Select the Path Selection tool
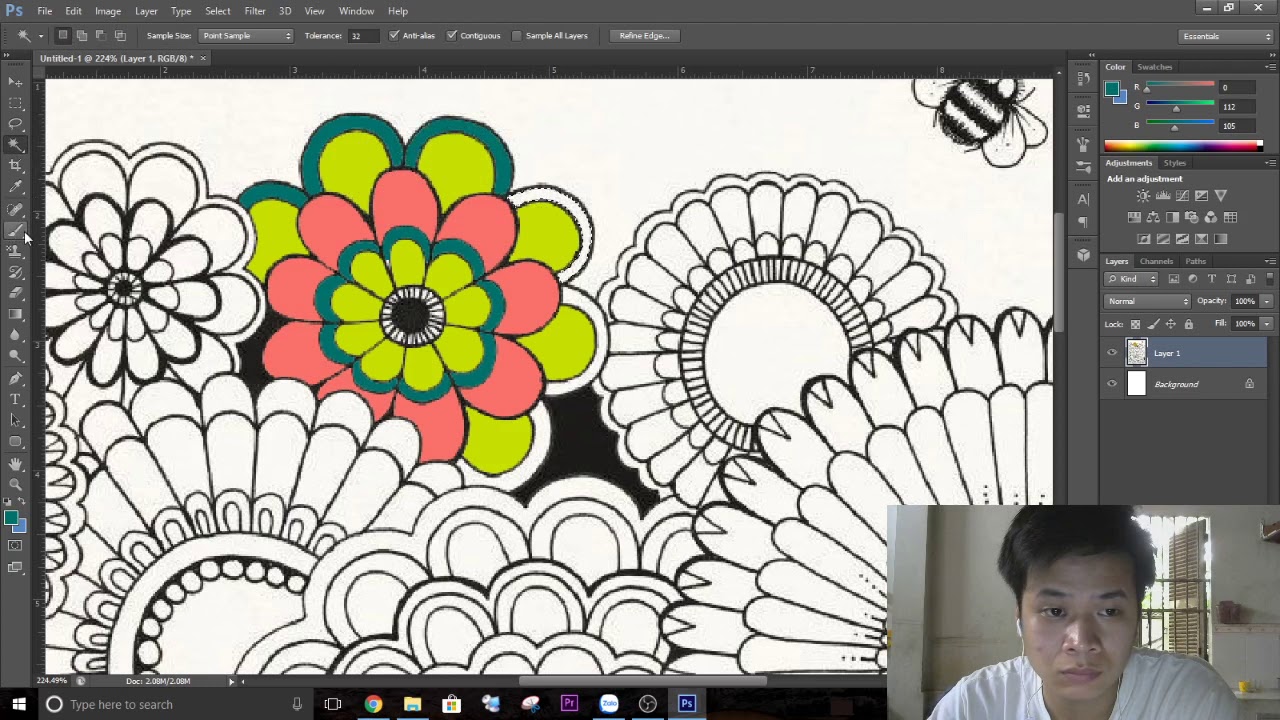The height and width of the screenshot is (720, 1280). tap(15, 420)
